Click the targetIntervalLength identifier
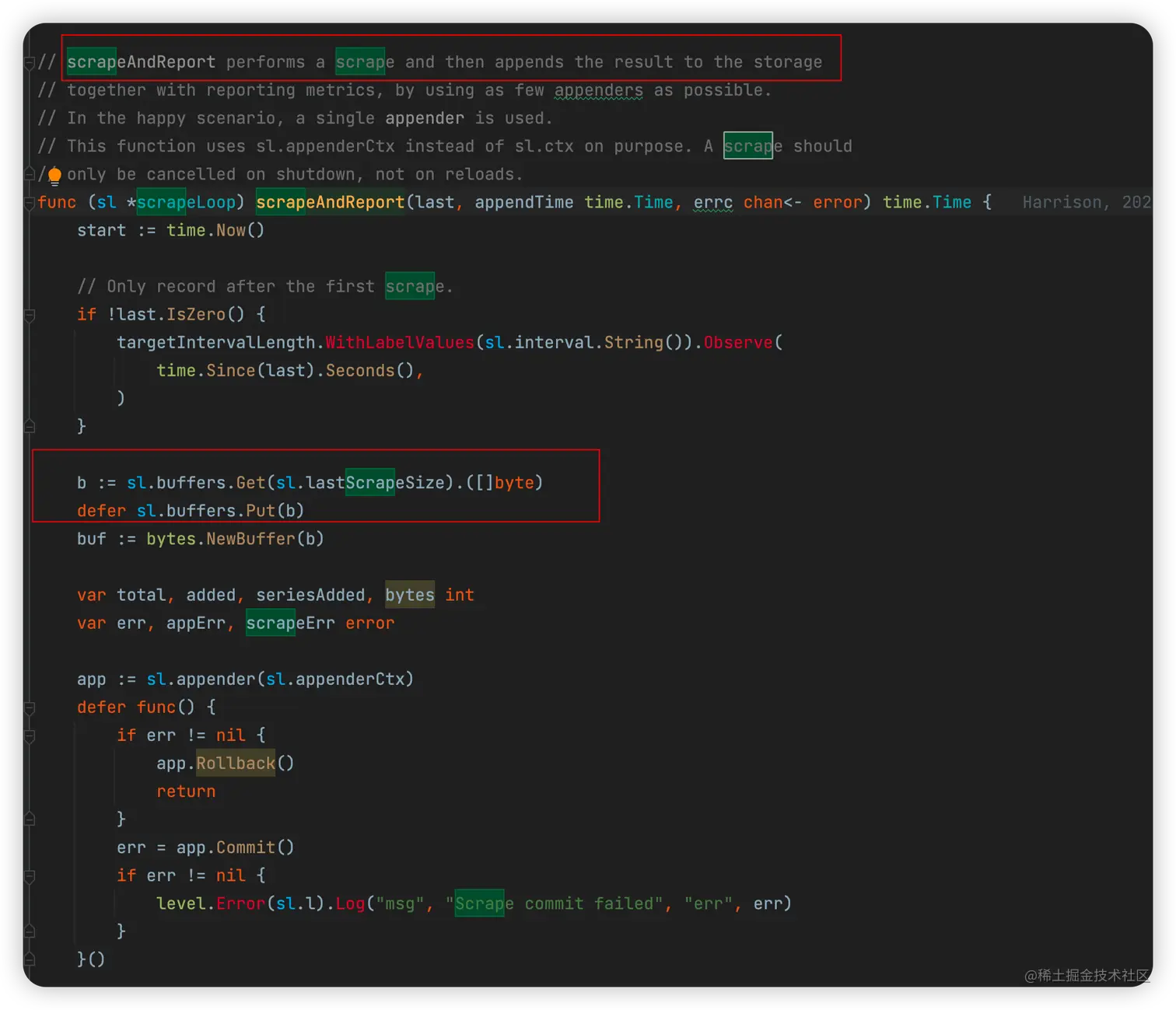1176x1010 pixels. (216, 343)
